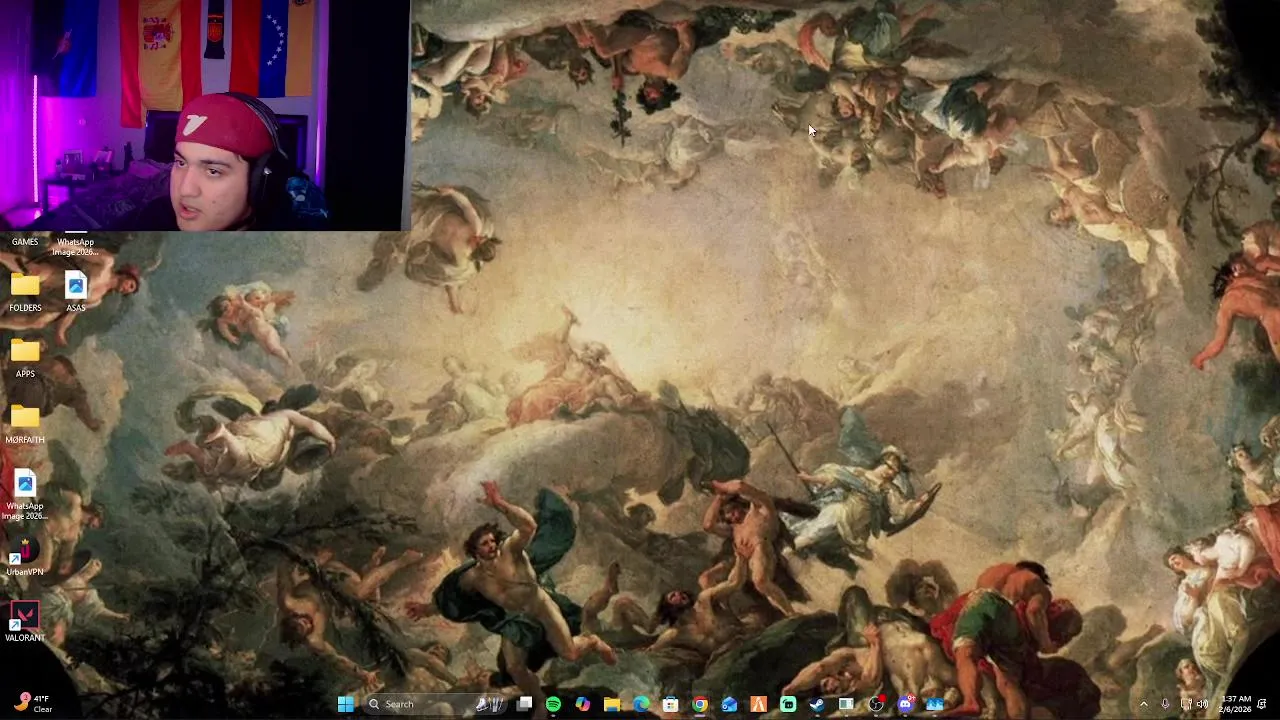Switch to Google Chrome on the taskbar
The width and height of the screenshot is (1280, 720).
(x=700, y=704)
